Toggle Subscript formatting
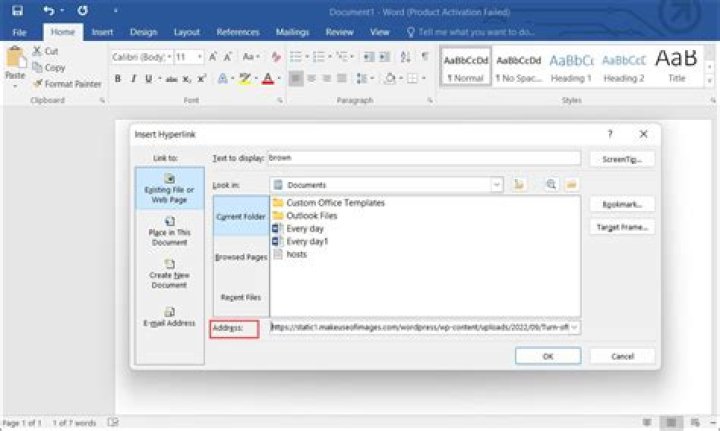The height and width of the screenshot is (431, 720). click(x=186, y=79)
